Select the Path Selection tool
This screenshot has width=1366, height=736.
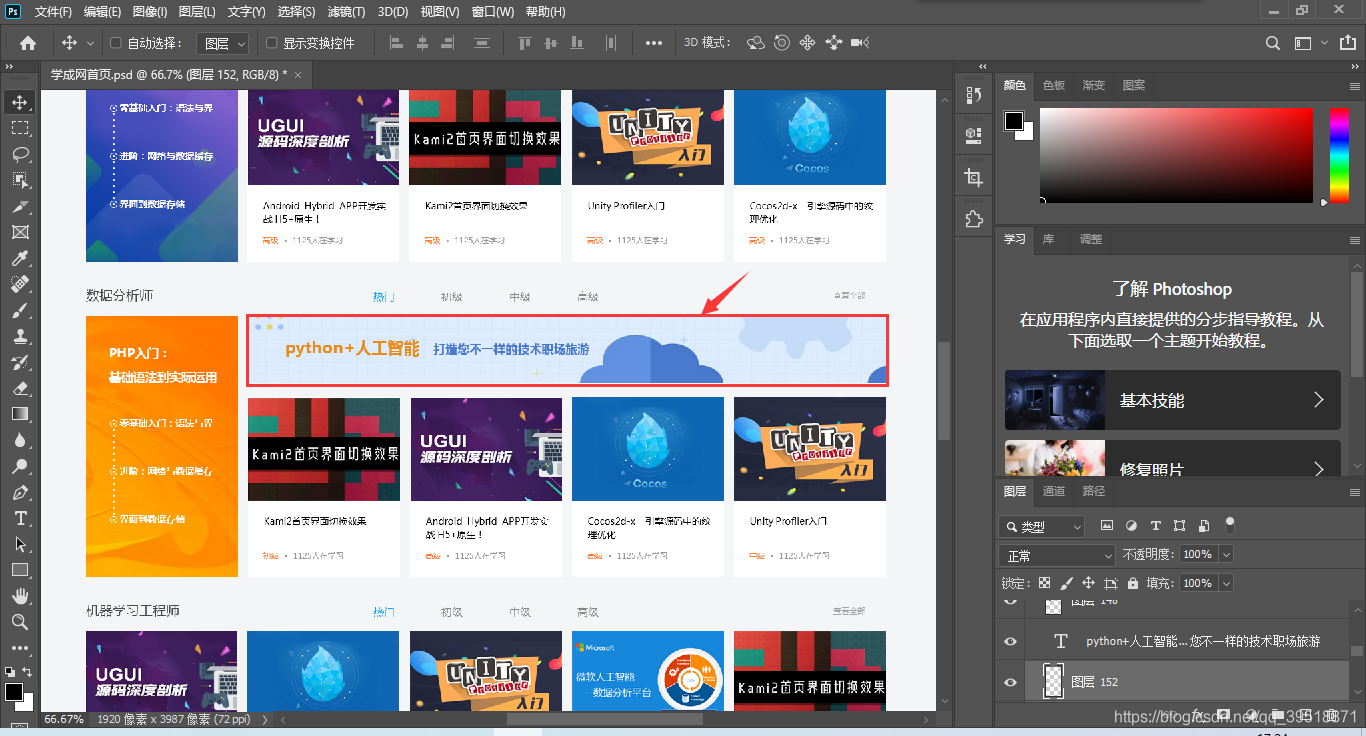tap(20, 544)
